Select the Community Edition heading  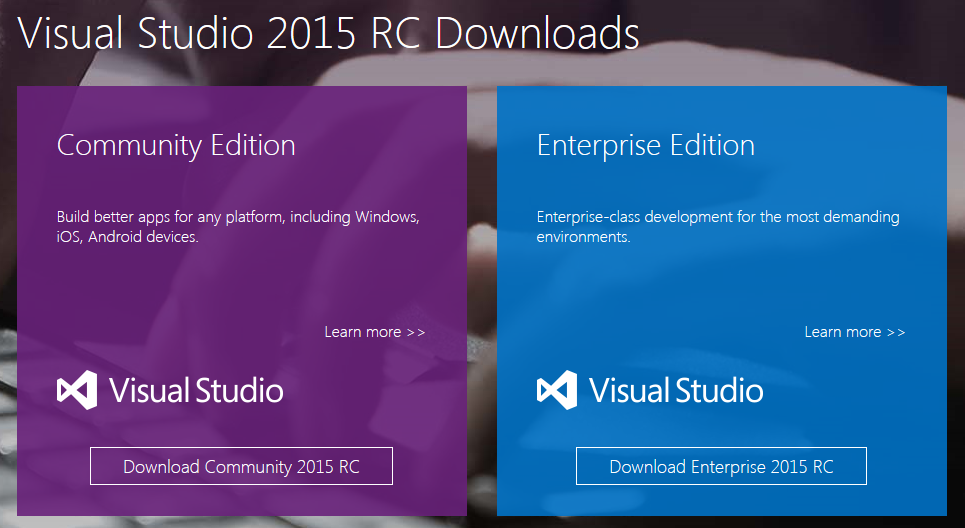click(176, 146)
